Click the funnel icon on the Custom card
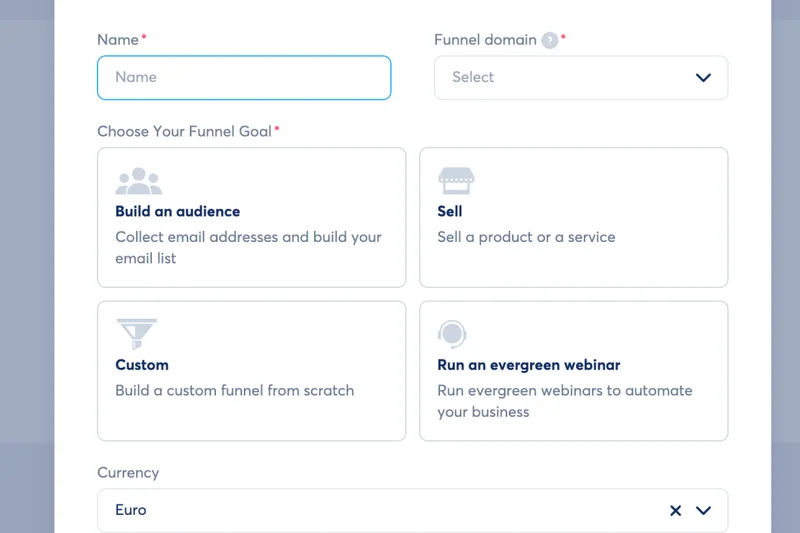 tap(137, 334)
